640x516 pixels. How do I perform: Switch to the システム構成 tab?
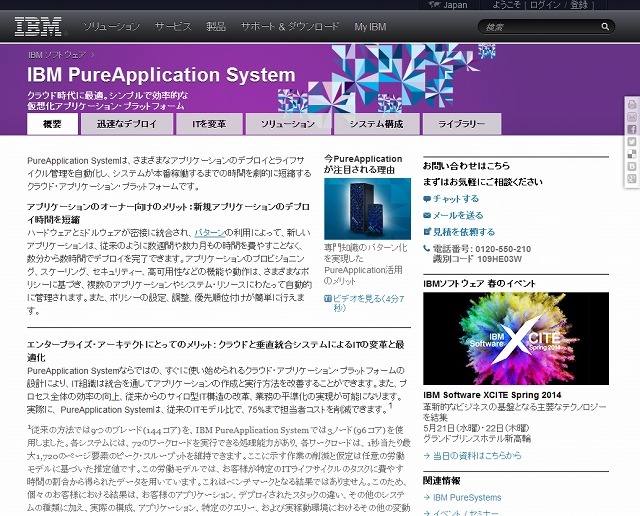376,124
